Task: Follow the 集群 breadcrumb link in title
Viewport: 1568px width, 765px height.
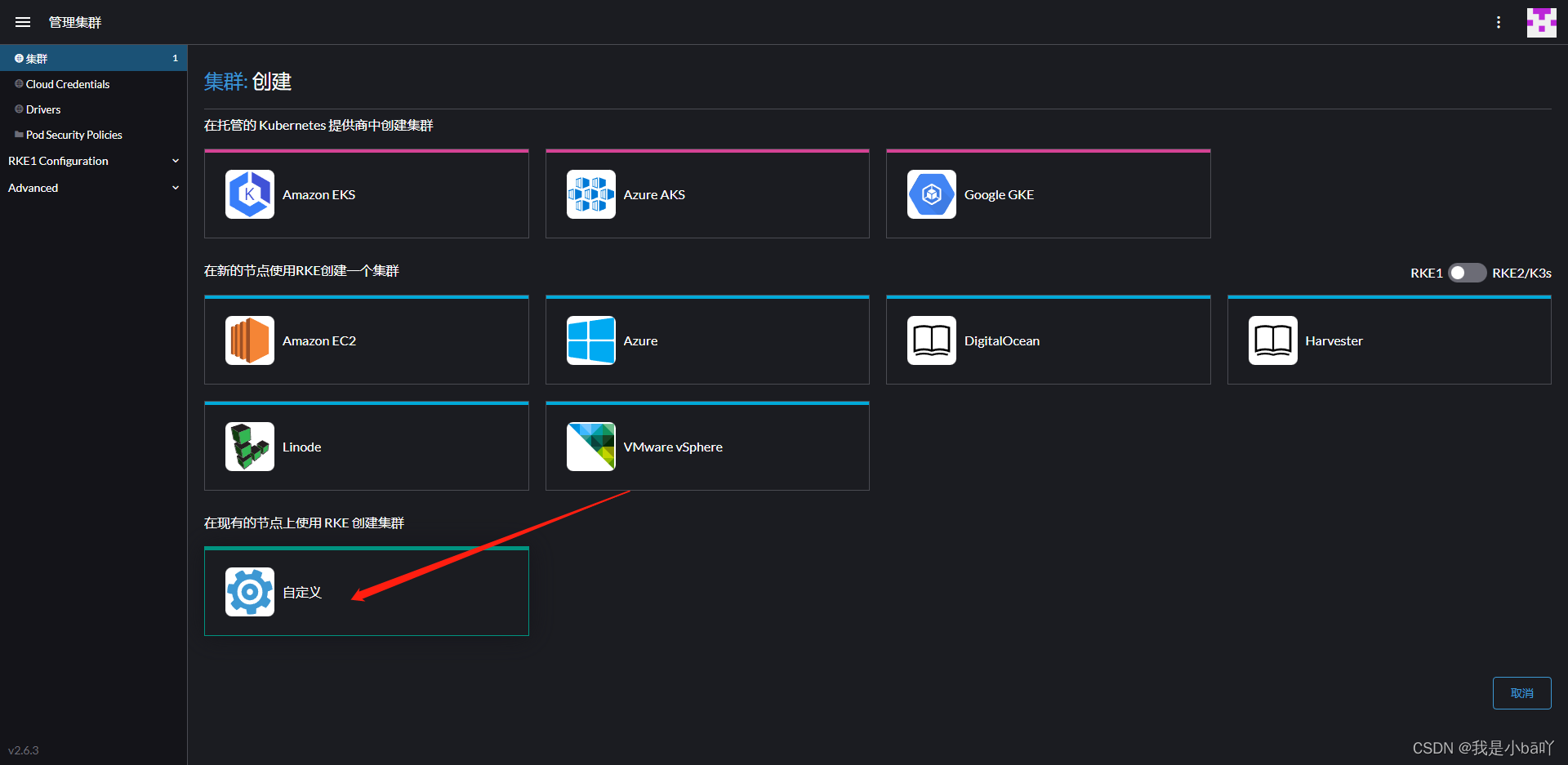Action: click(225, 82)
